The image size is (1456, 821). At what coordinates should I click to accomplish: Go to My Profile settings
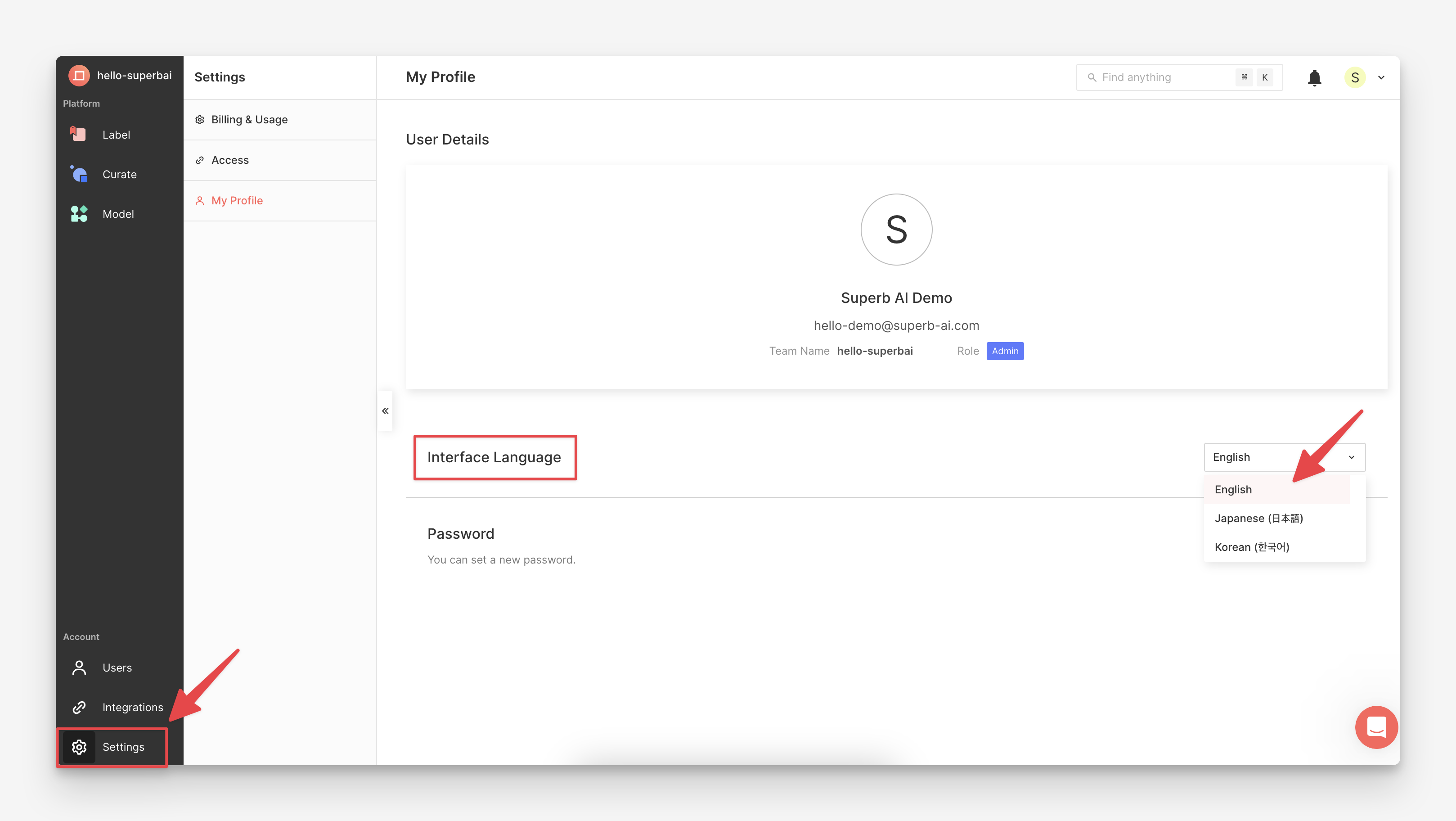click(x=280, y=201)
